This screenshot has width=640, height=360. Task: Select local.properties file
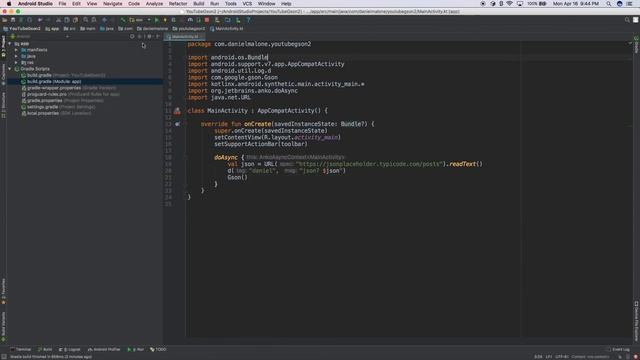tap(56, 113)
